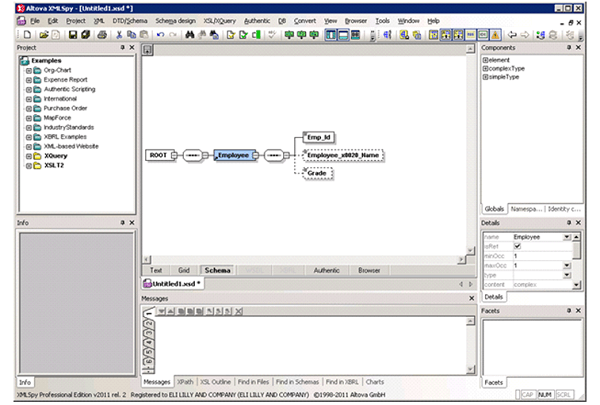The image size is (600, 405).
Task: Open the maxOcc dropdown in Details
Action: point(567,265)
